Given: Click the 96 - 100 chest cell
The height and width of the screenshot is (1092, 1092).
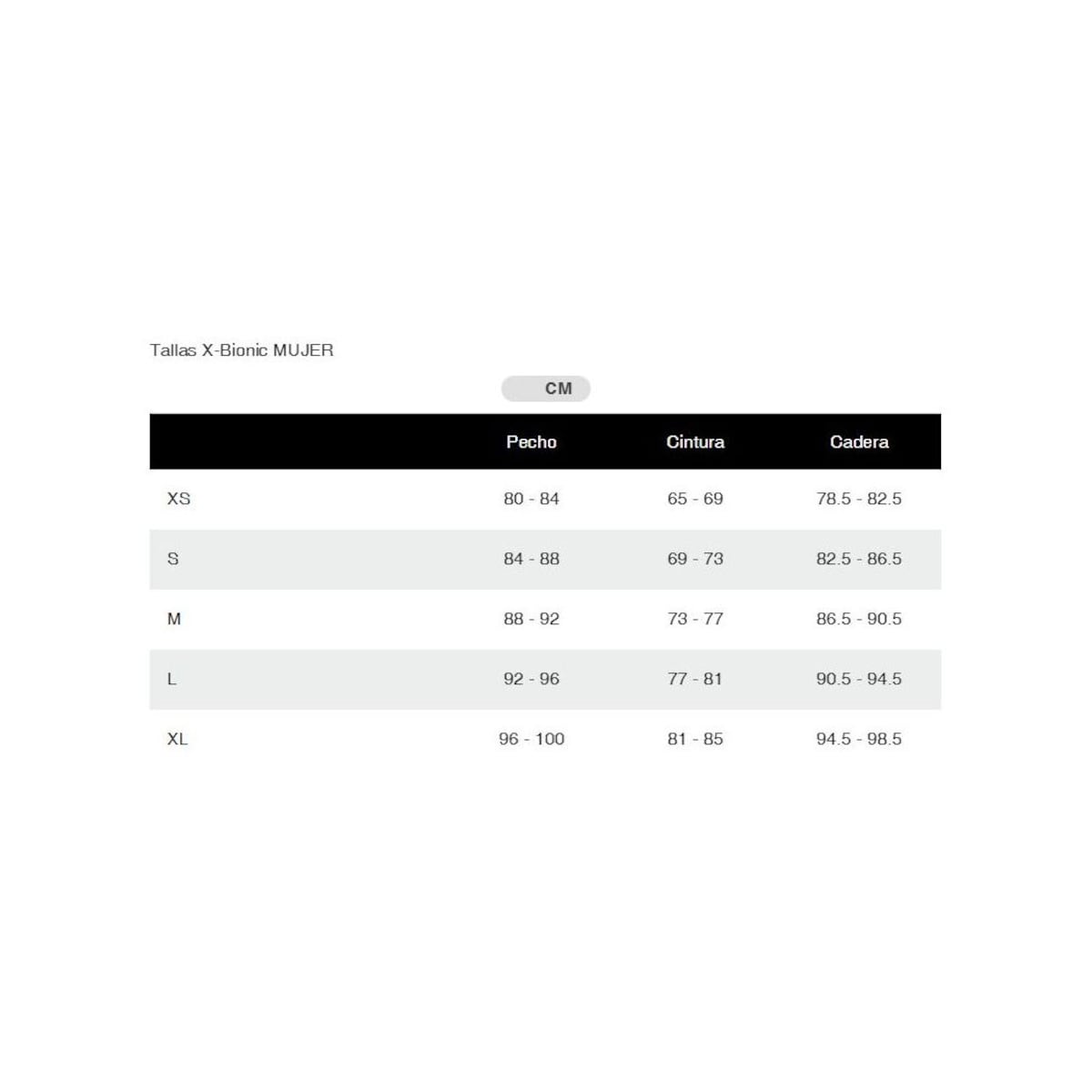Looking at the screenshot, I should [531, 739].
